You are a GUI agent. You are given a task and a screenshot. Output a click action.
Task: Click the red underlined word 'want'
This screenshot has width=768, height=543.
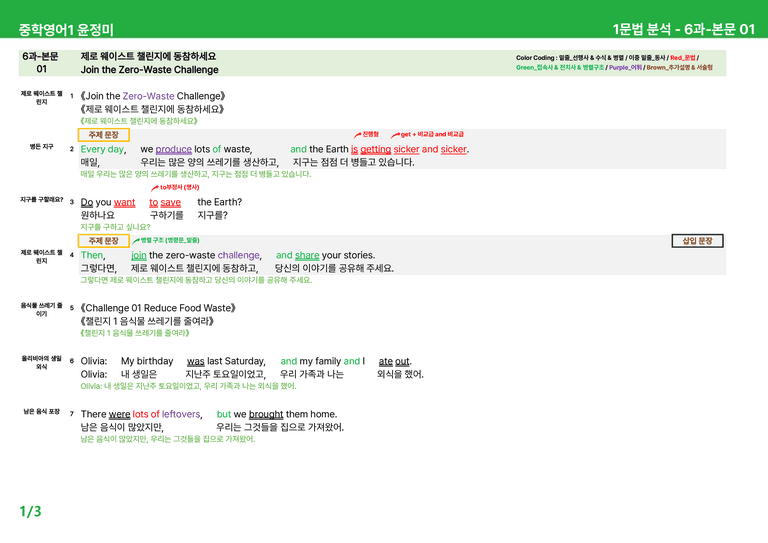point(124,202)
